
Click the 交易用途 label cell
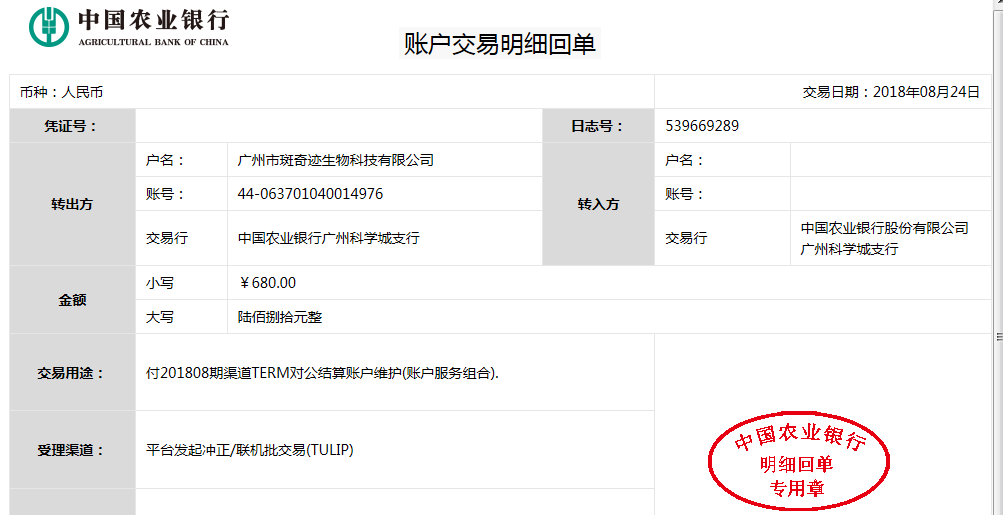(72, 372)
